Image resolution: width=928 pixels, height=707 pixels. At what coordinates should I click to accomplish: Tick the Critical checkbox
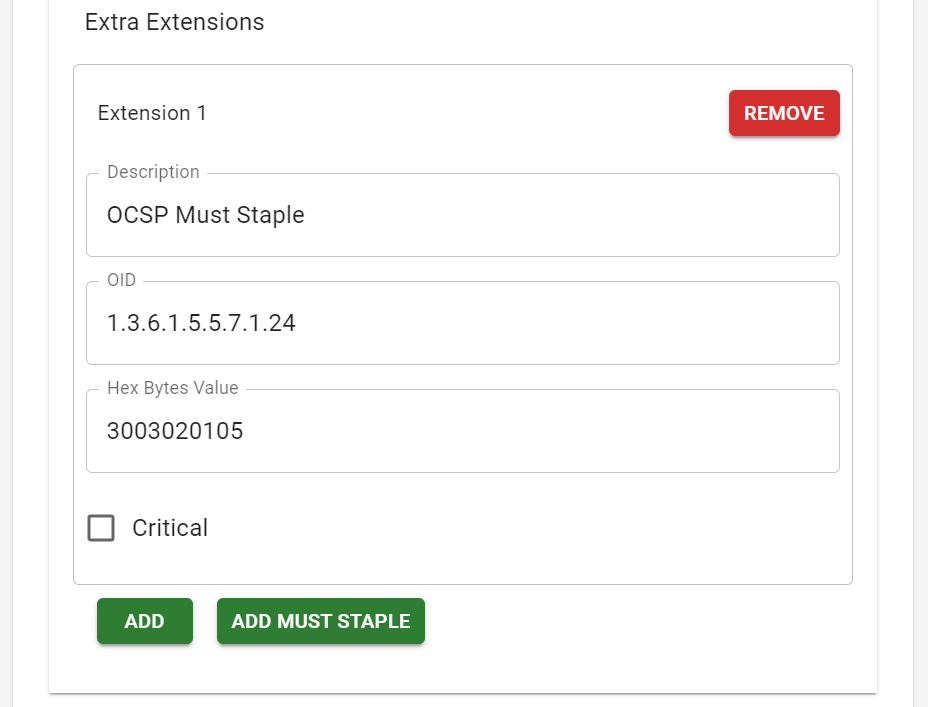[101, 528]
